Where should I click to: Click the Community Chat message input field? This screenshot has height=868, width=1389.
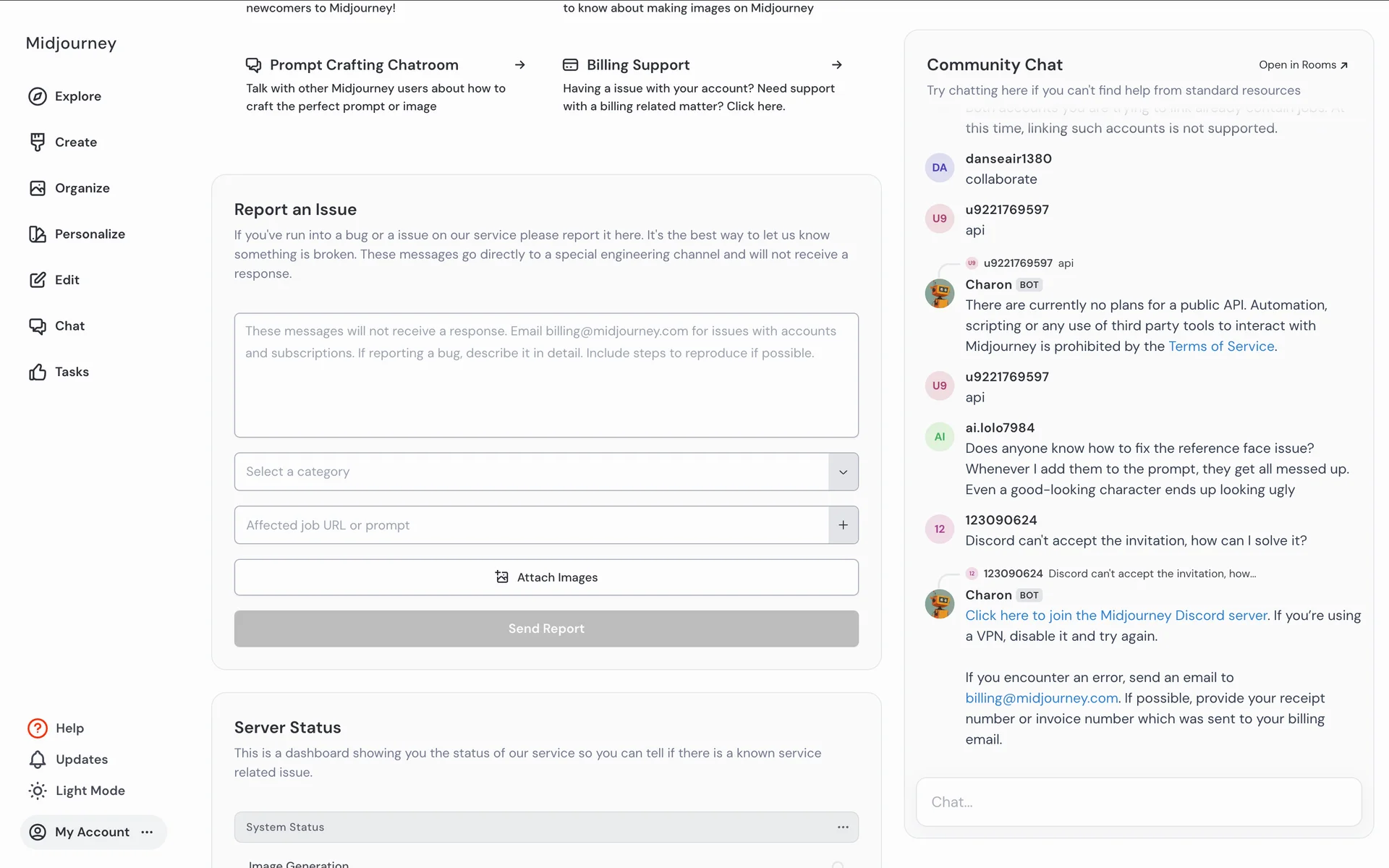[1139, 801]
